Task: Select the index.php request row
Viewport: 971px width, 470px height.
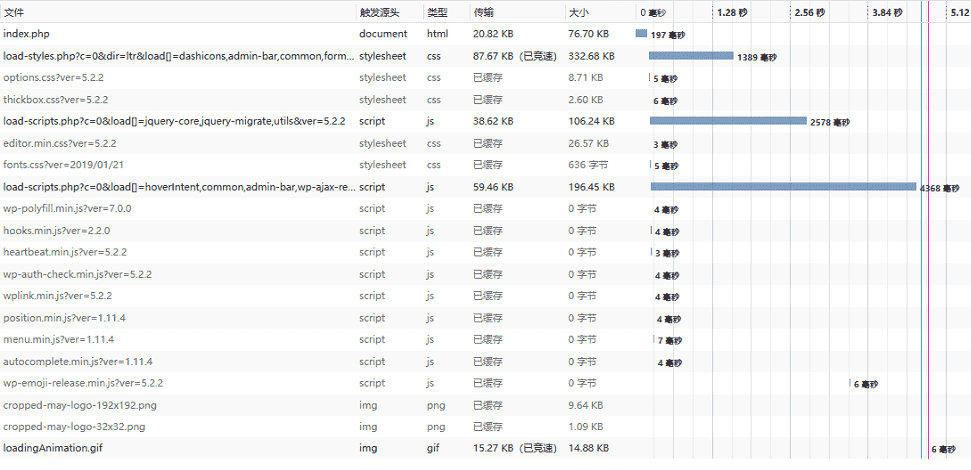Action: 486,34
